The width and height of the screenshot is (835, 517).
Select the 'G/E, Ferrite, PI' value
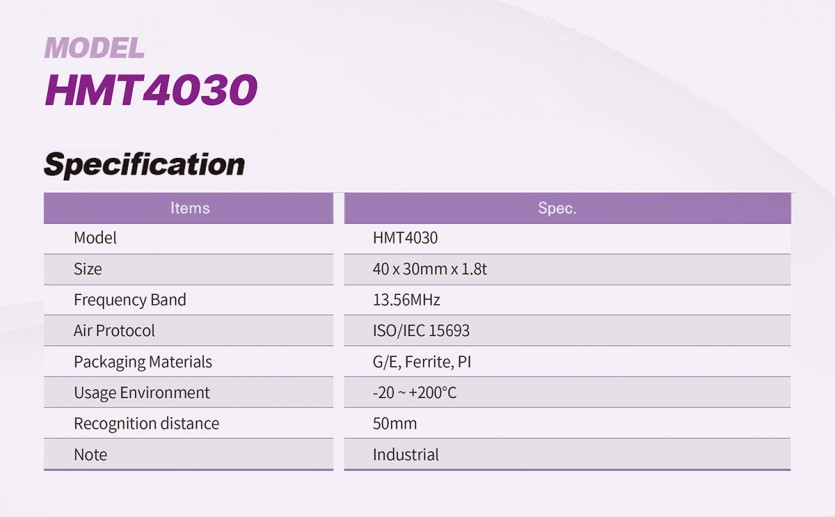tap(422, 362)
